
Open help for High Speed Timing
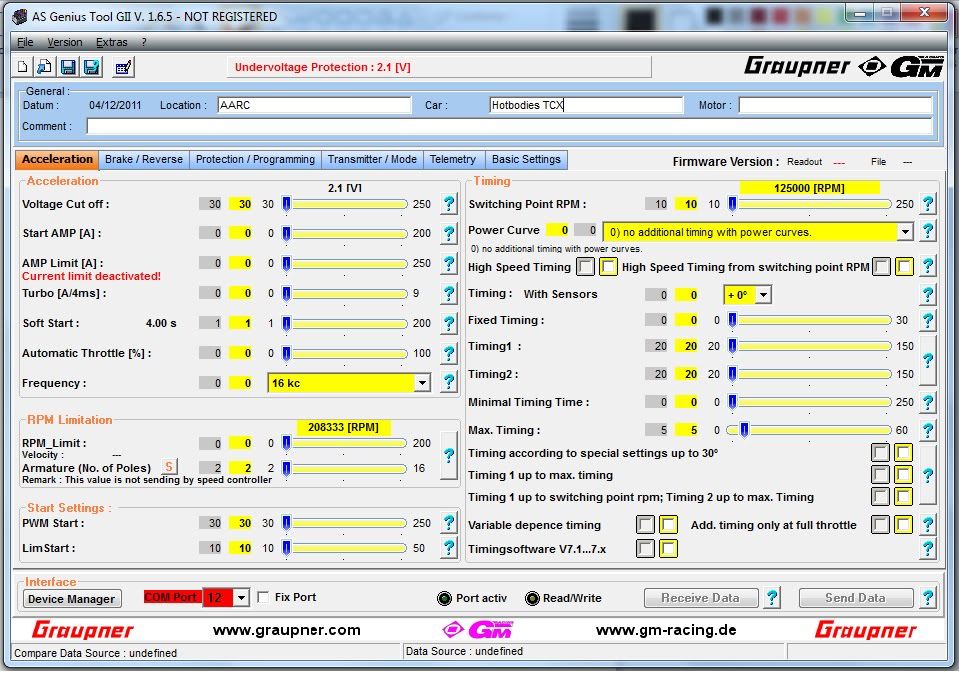pos(928,266)
